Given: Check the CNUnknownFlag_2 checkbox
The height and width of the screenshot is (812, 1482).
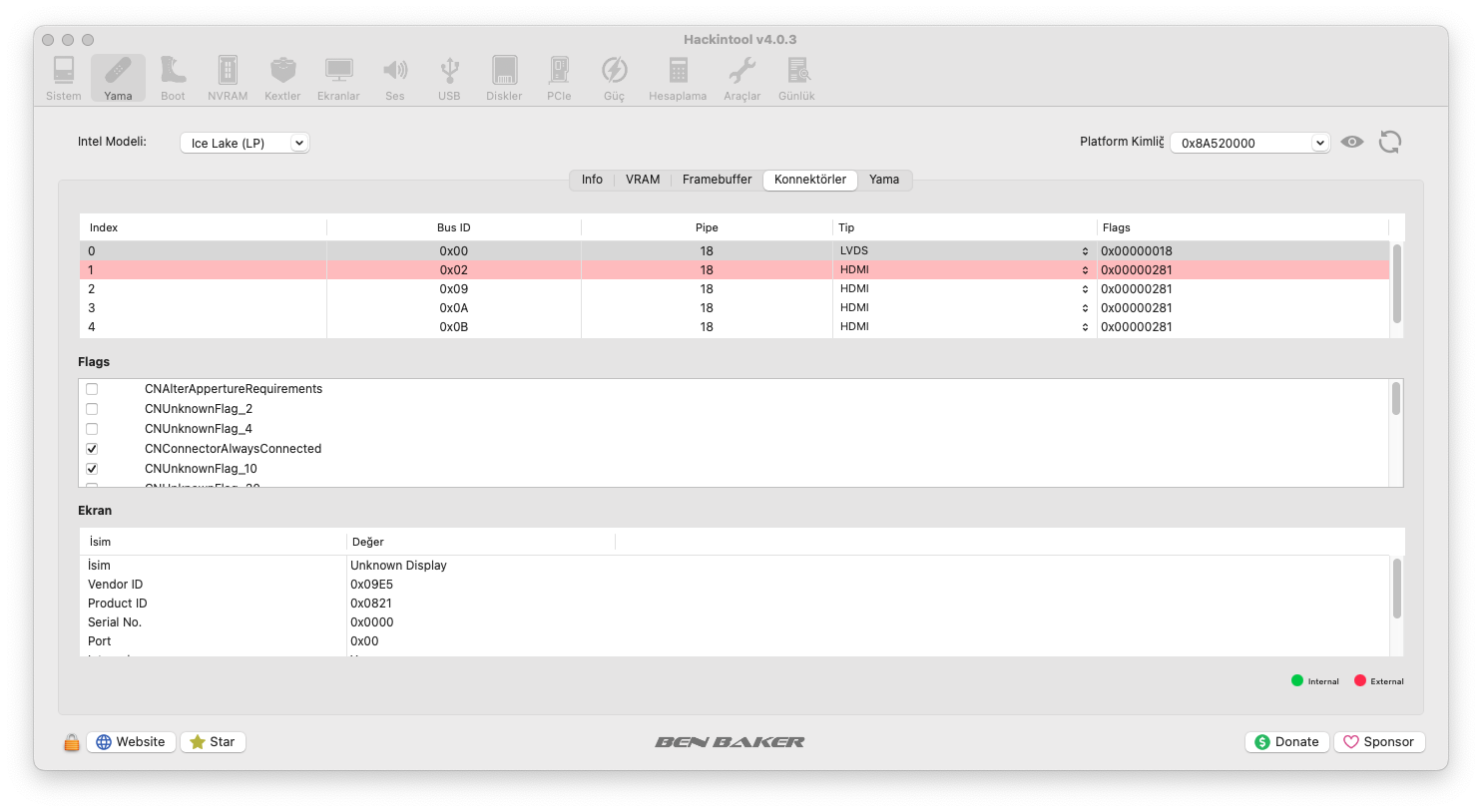Looking at the screenshot, I should point(92,409).
